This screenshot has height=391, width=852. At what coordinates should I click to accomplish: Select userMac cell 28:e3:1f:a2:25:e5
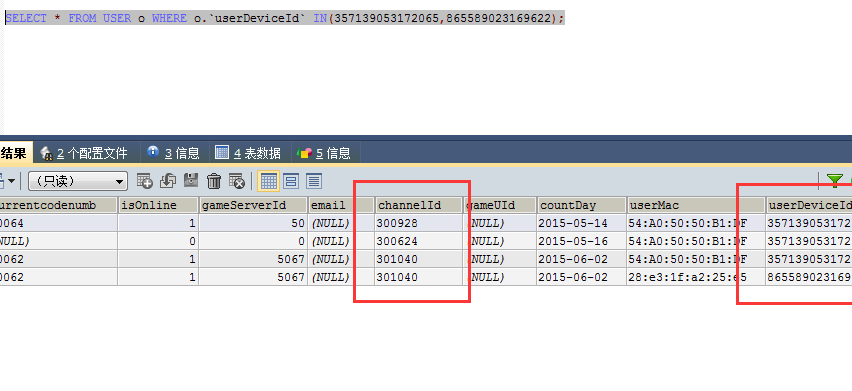point(696,277)
